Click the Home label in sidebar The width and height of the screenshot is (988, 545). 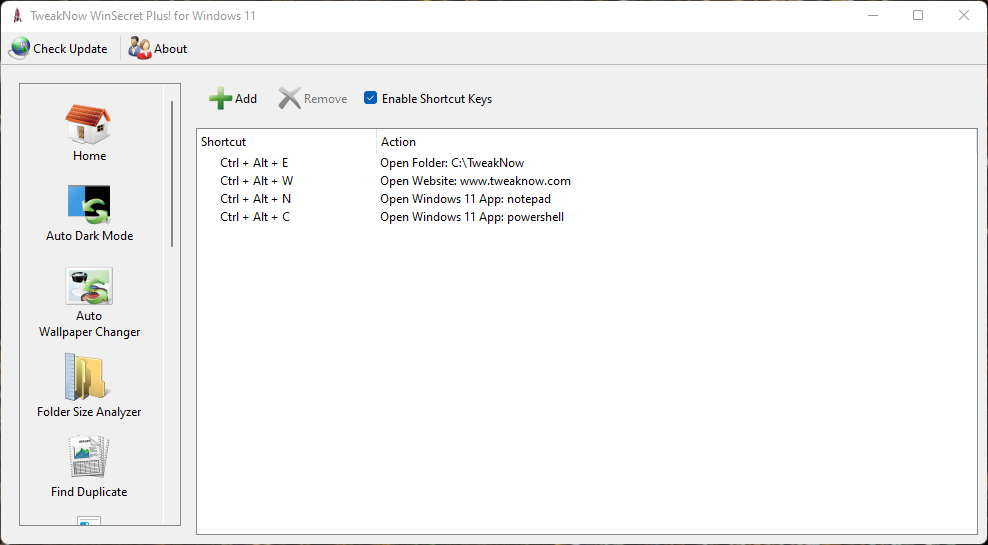(x=89, y=156)
